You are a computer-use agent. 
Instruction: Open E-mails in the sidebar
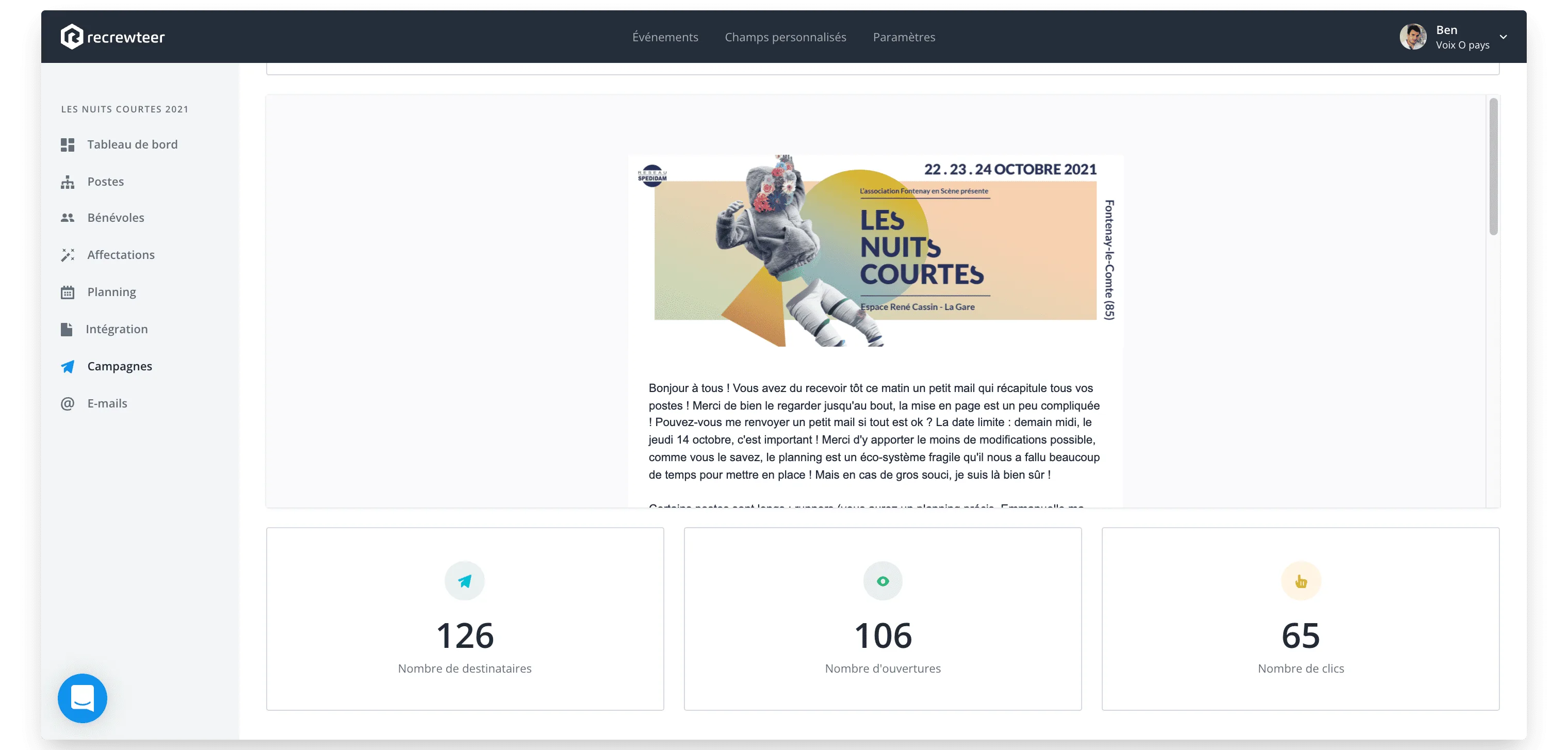(x=107, y=403)
